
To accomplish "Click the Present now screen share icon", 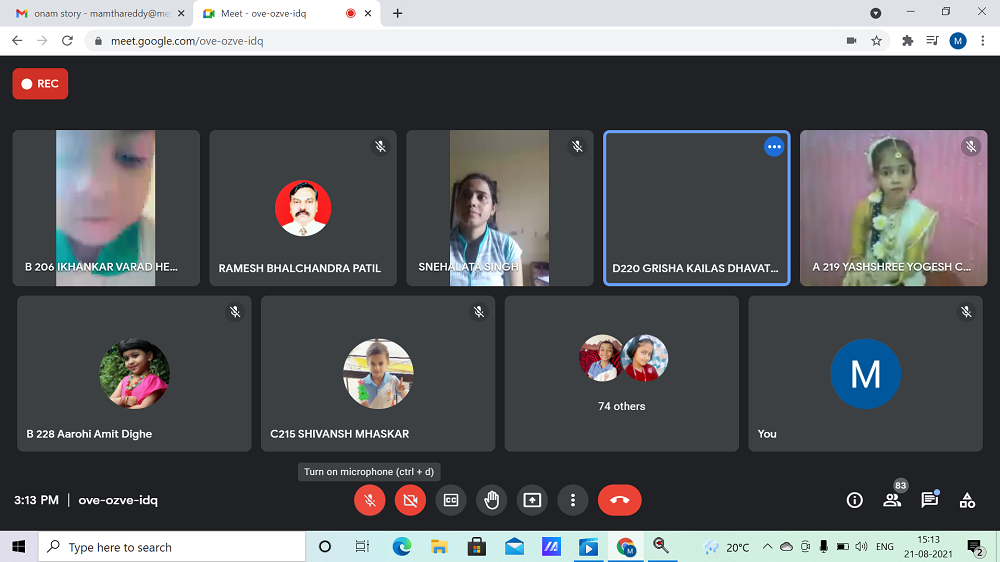I will coord(532,500).
